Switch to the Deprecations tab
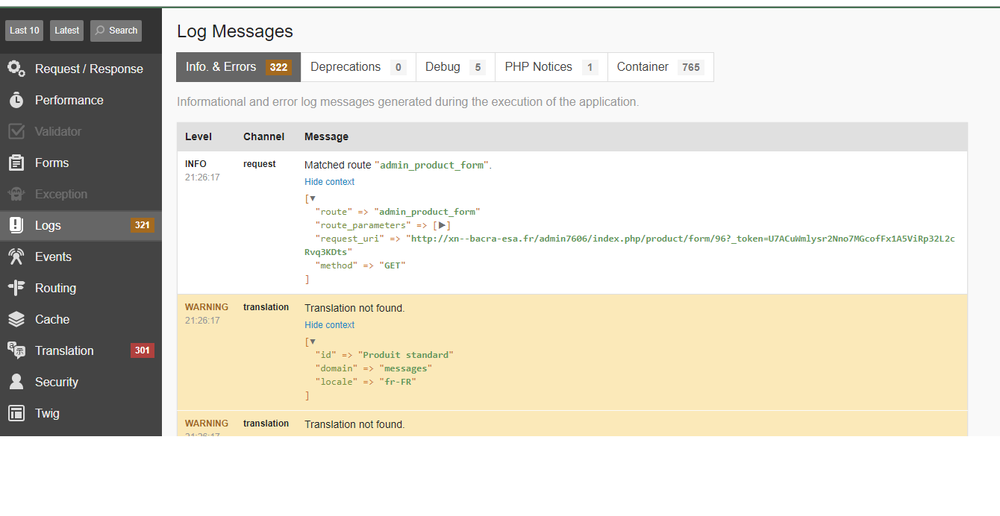The width and height of the screenshot is (1000, 516). (357, 67)
